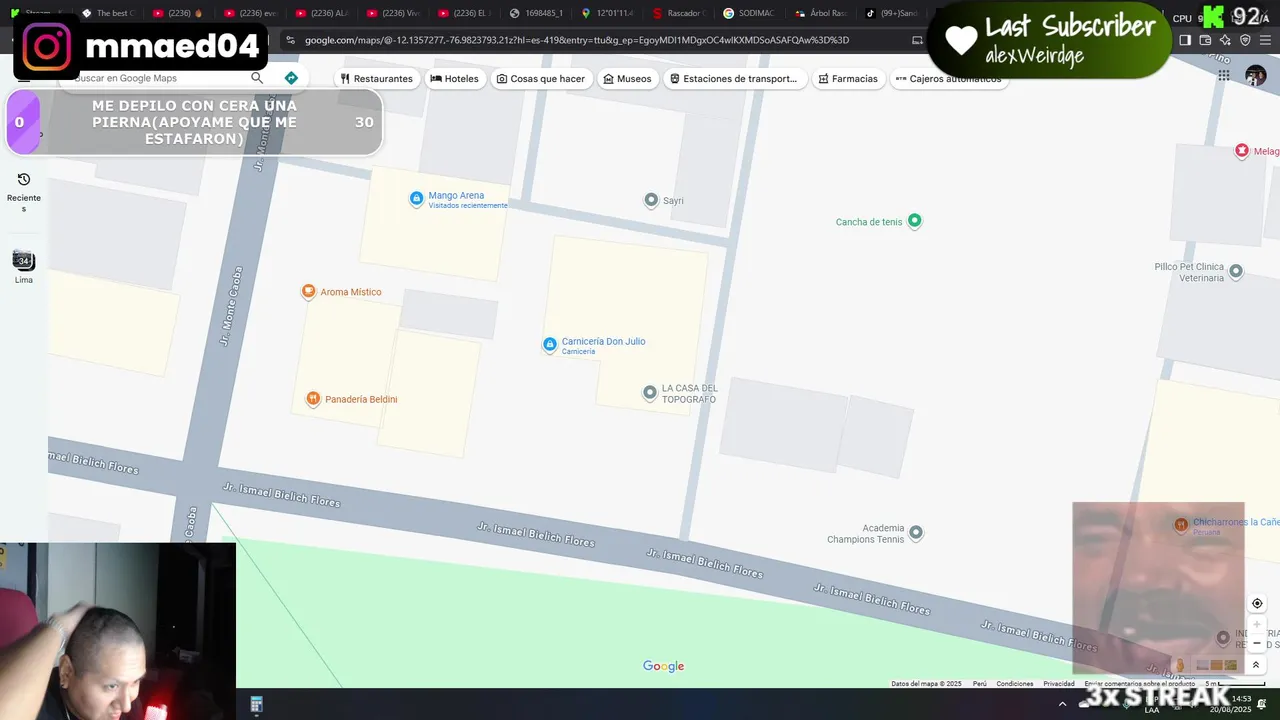Open the Windows notification bell
The image size is (1280, 720).
tap(1262, 704)
